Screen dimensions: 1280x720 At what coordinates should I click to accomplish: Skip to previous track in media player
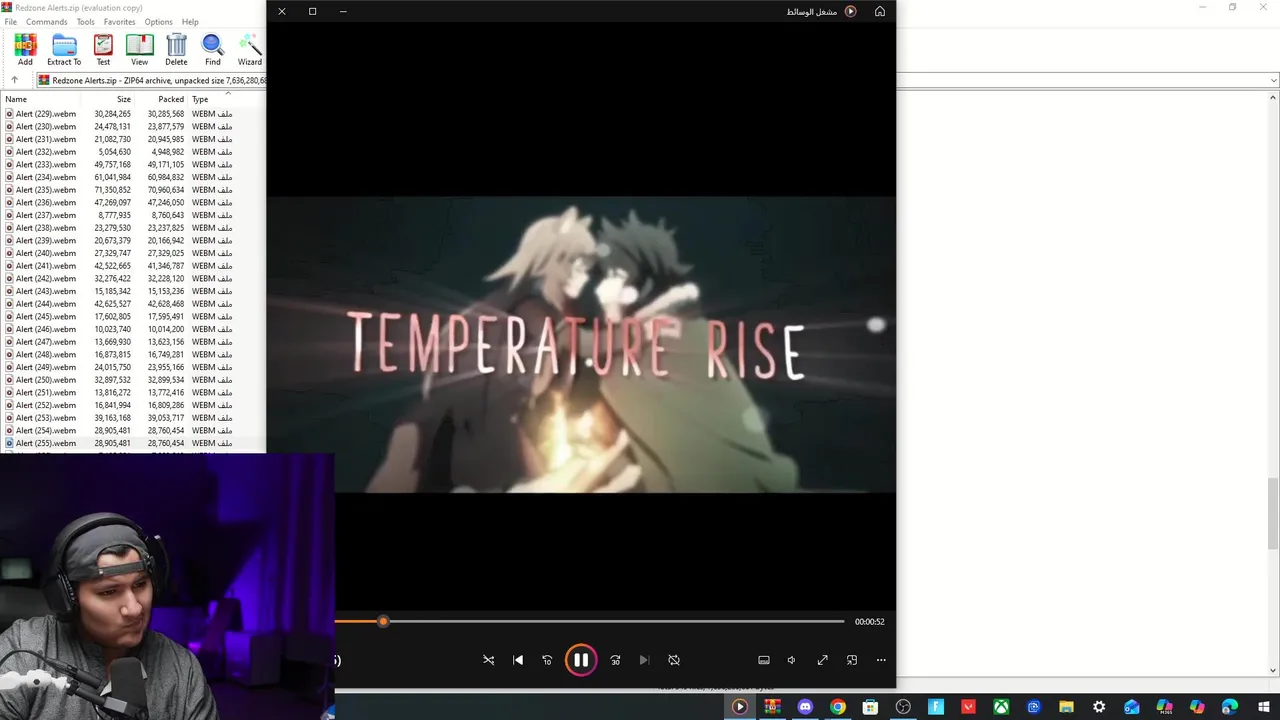[518, 660]
